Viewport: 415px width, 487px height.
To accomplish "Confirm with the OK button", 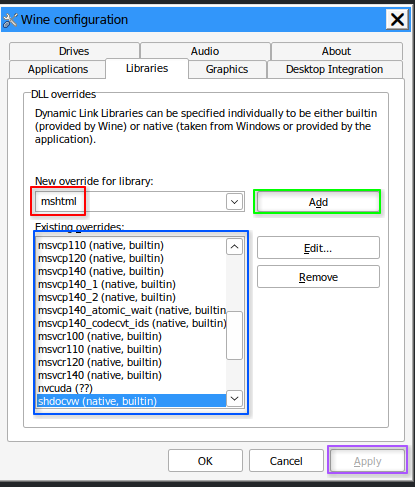I will [205, 461].
